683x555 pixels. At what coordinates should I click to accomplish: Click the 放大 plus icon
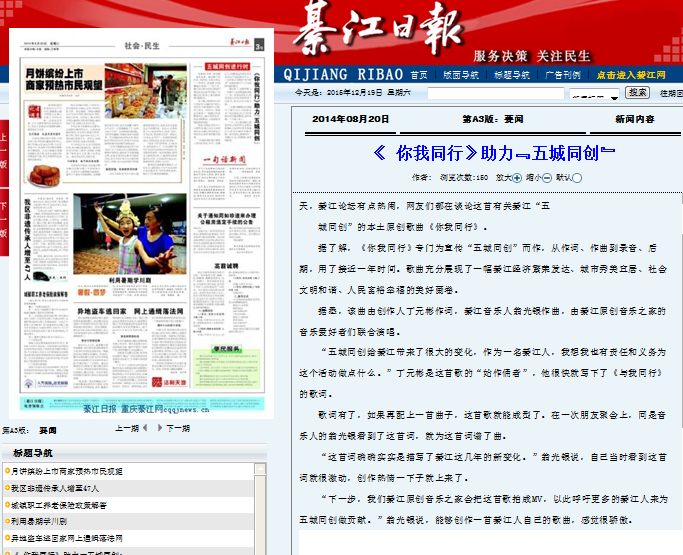[517, 178]
